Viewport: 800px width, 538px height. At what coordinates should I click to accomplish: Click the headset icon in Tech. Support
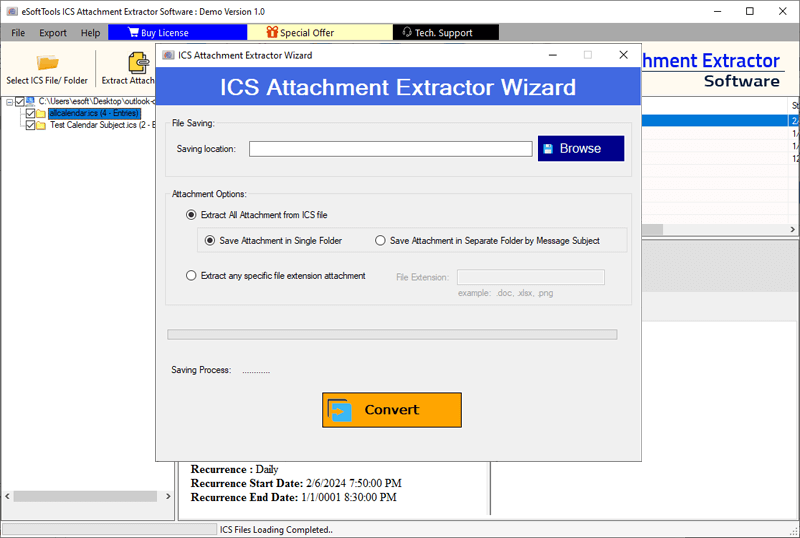[x=407, y=32]
